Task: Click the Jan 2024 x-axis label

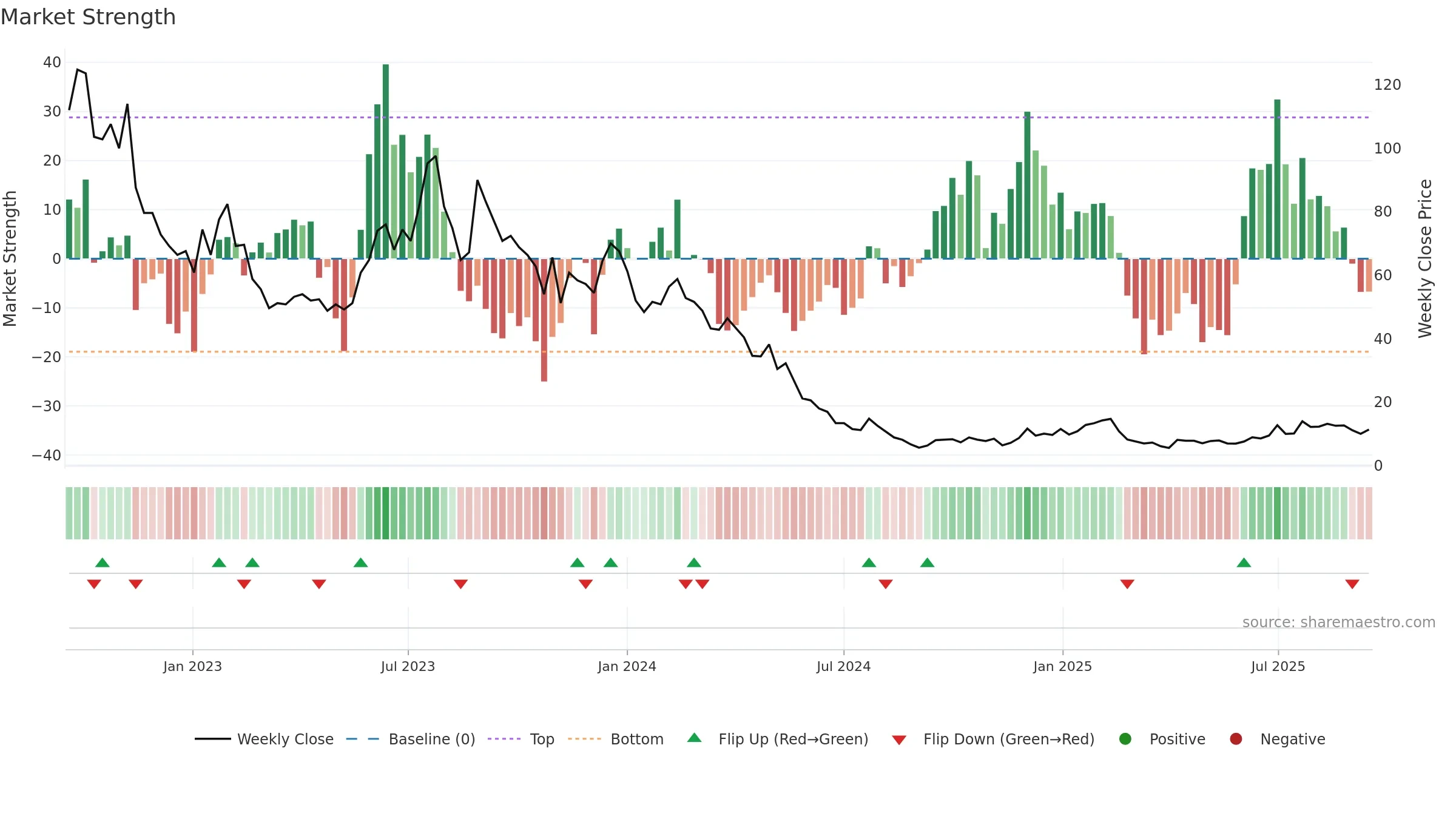Action: tap(627, 666)
